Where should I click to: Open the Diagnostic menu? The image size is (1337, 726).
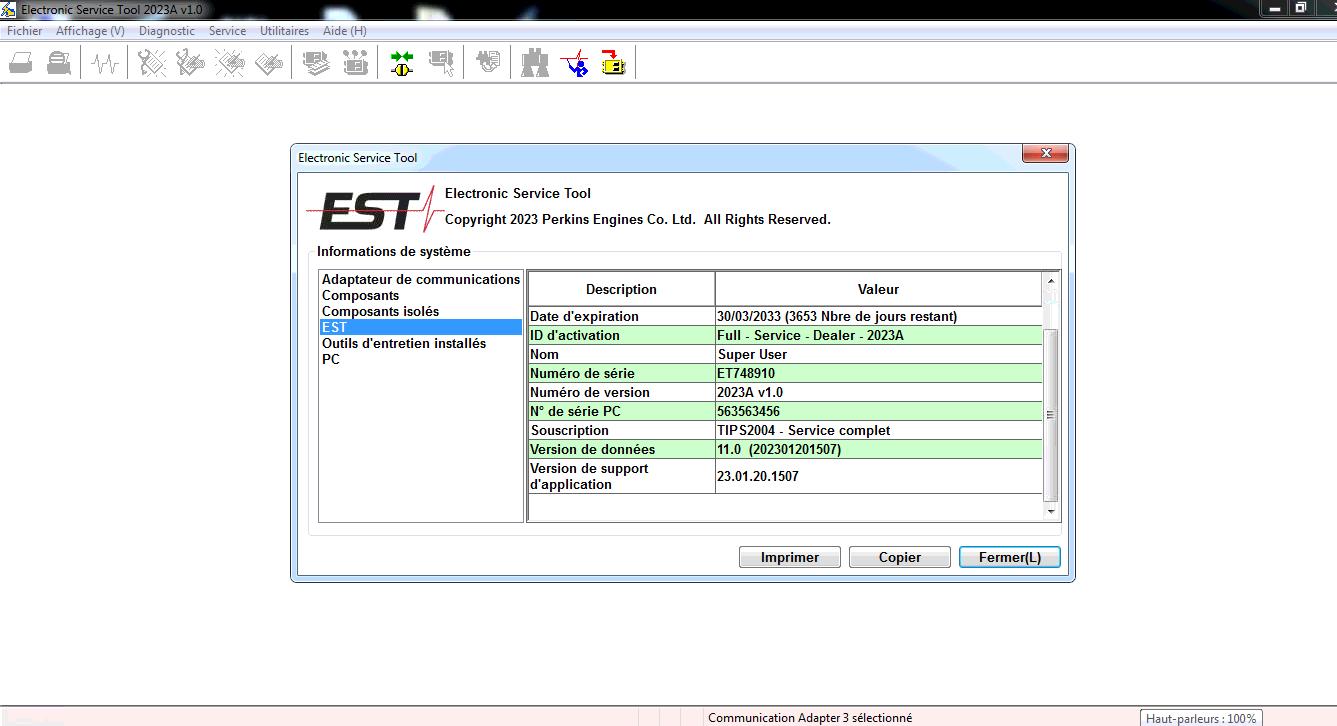(166, 30)
